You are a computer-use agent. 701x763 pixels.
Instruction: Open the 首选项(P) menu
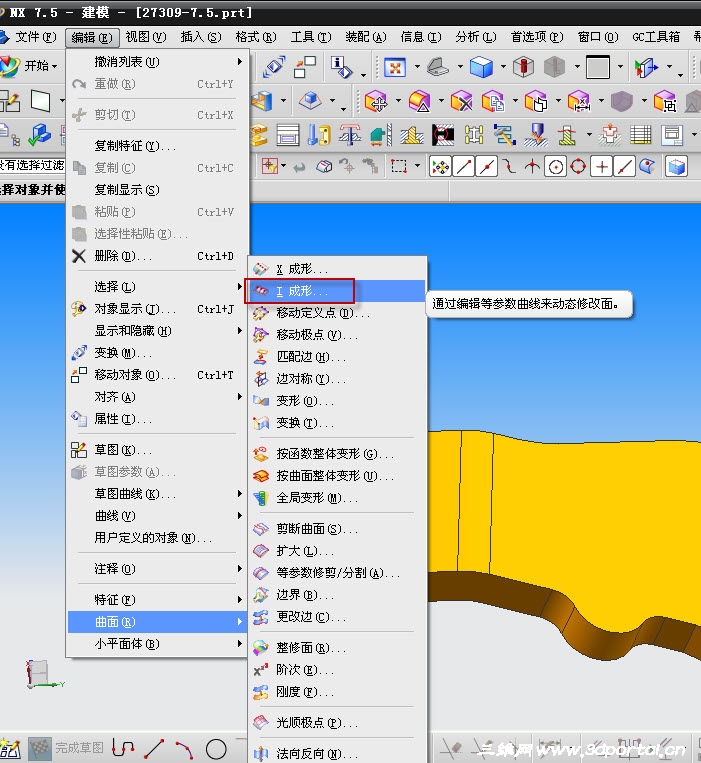click(537, 37)
